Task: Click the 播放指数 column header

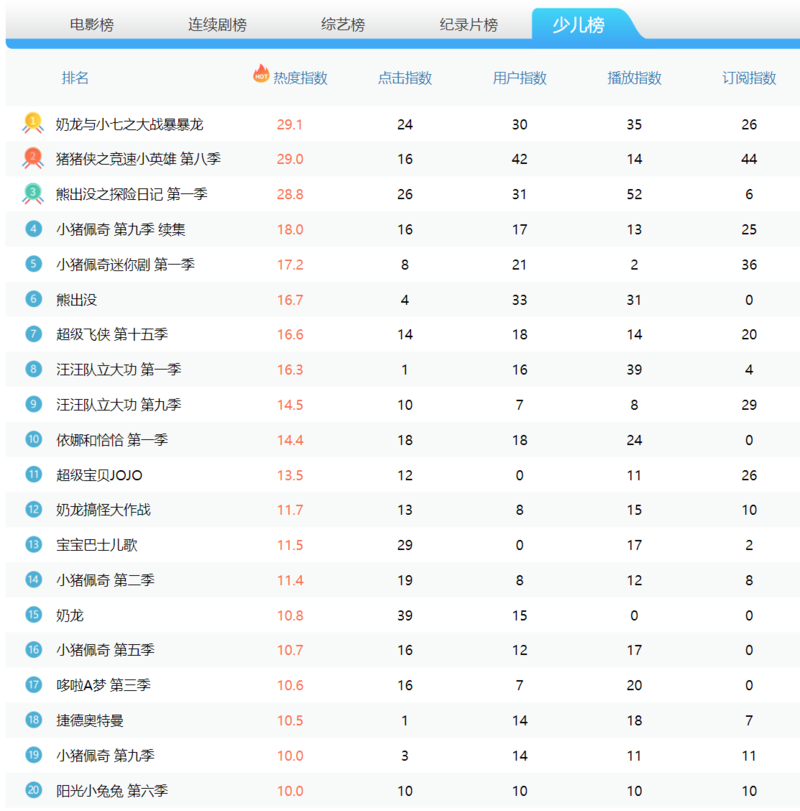Action: (x=634, y=78)
